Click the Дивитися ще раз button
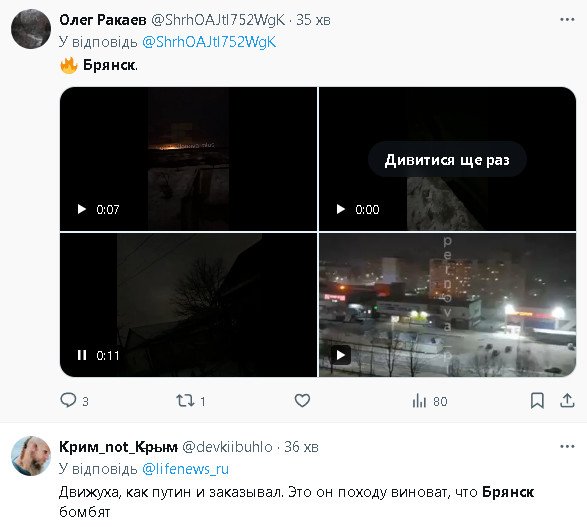 (447, 160)
